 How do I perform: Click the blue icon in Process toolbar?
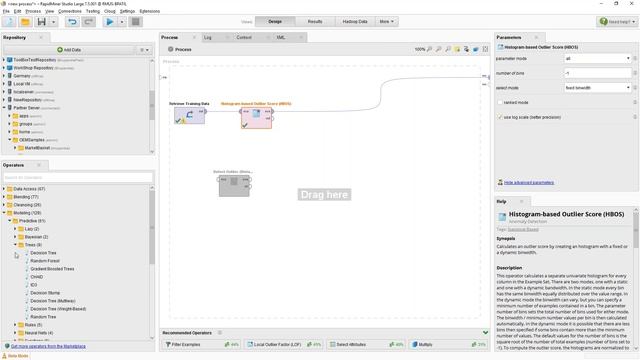tap(476, 49)
